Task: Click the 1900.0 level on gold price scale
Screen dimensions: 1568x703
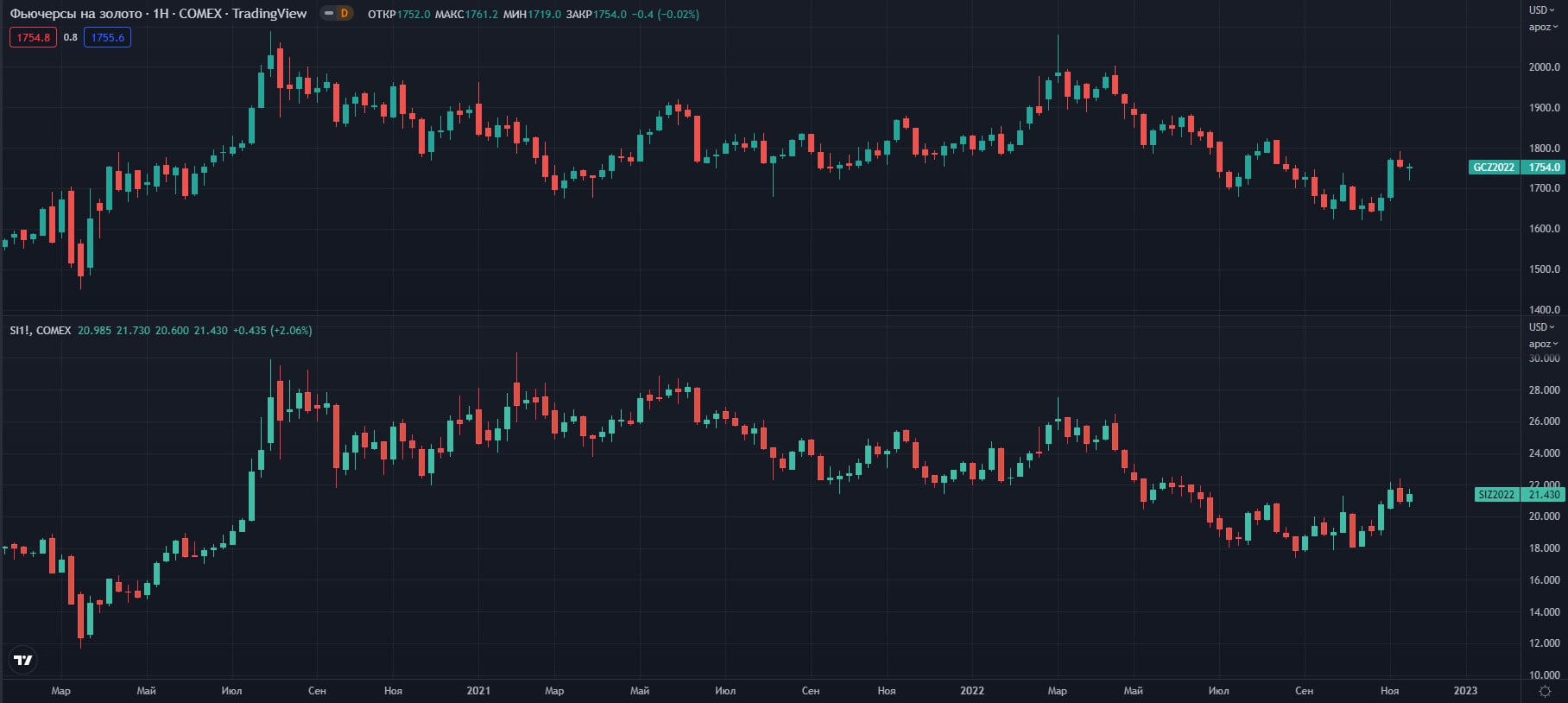Action: (x=1544, y=108)
